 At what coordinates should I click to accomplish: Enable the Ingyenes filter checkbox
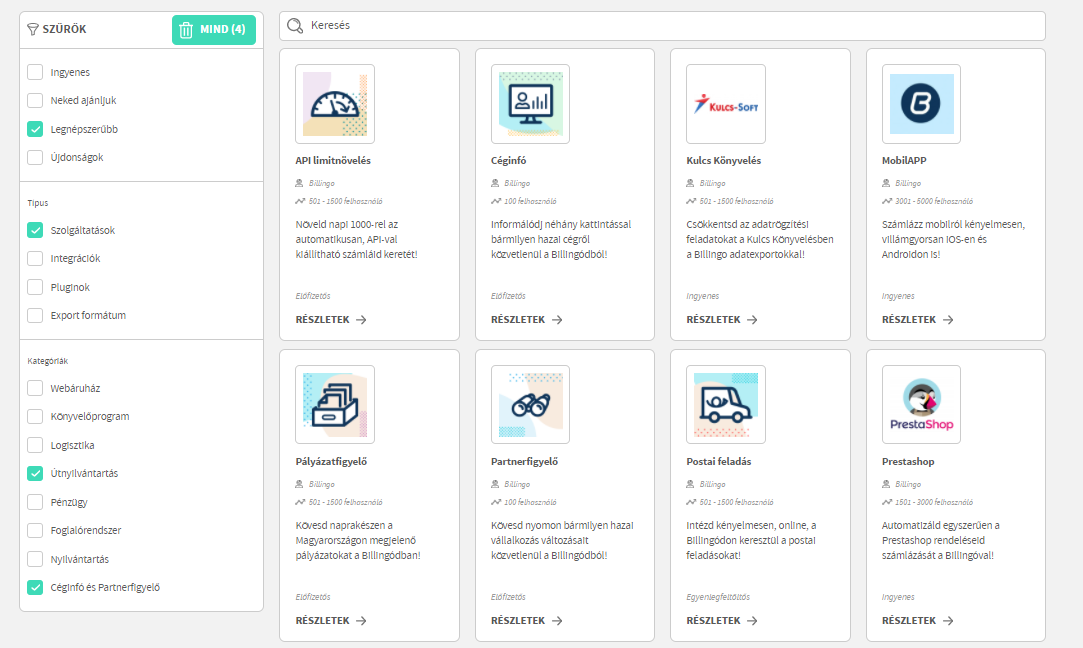pyautogui.click(x=35, y=72)
